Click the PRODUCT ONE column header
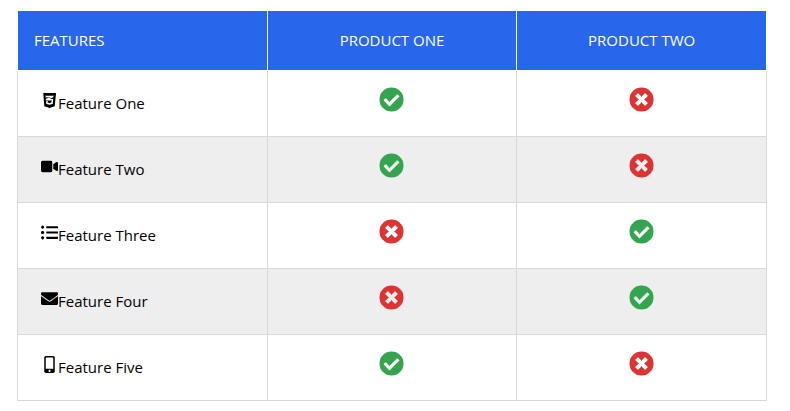Viewport: 790px width, 411px height. pos(392,41)
